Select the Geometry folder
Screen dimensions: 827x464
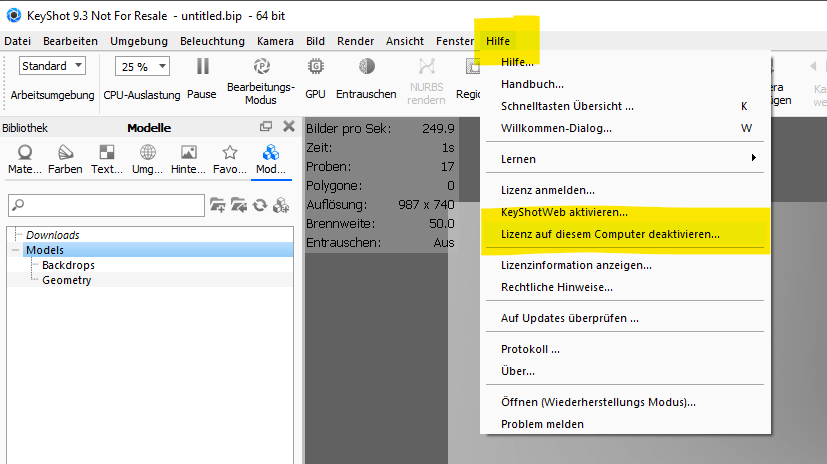tap(66, 280)
